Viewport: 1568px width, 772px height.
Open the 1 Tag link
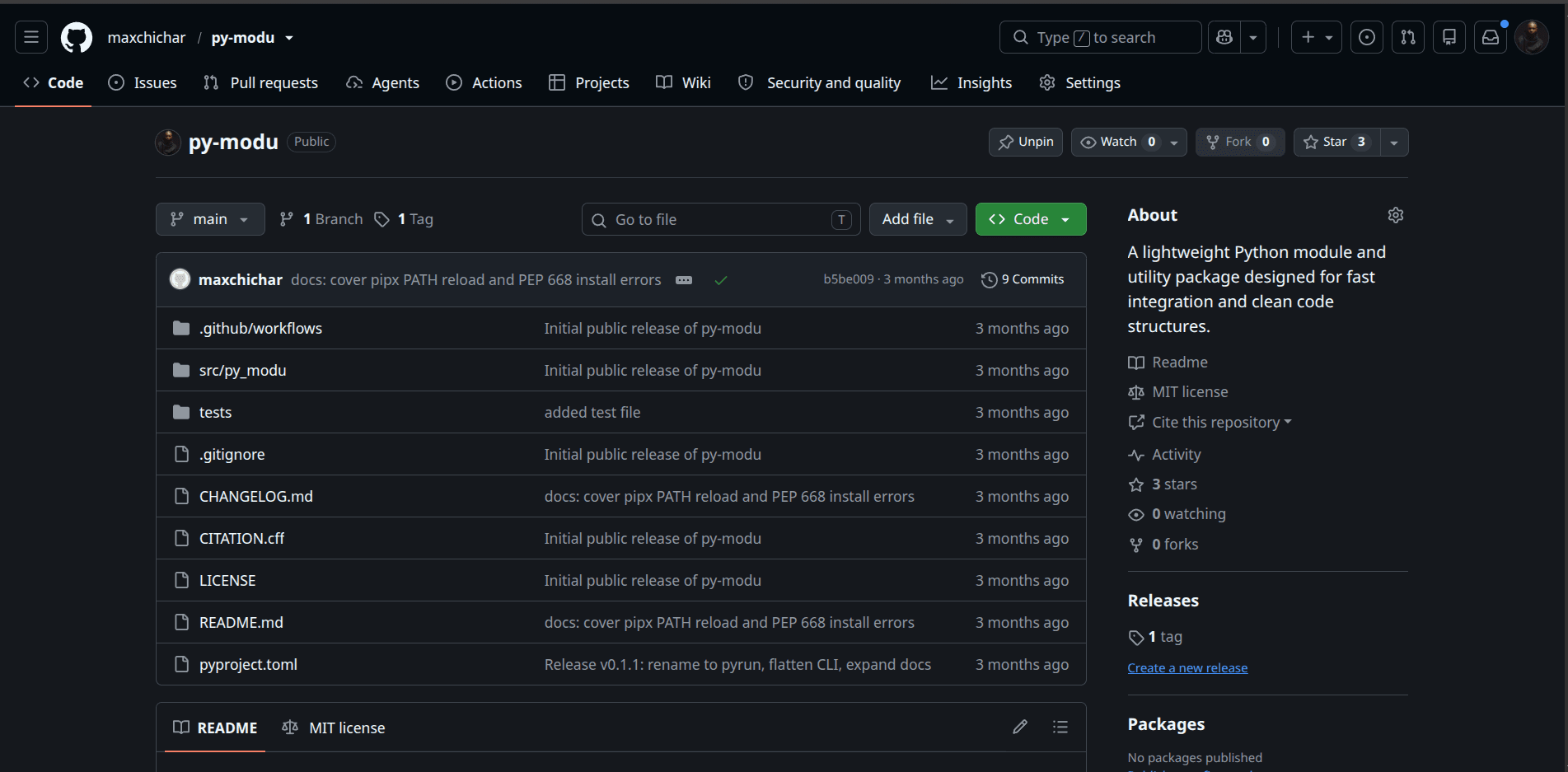tap(404, 219)
